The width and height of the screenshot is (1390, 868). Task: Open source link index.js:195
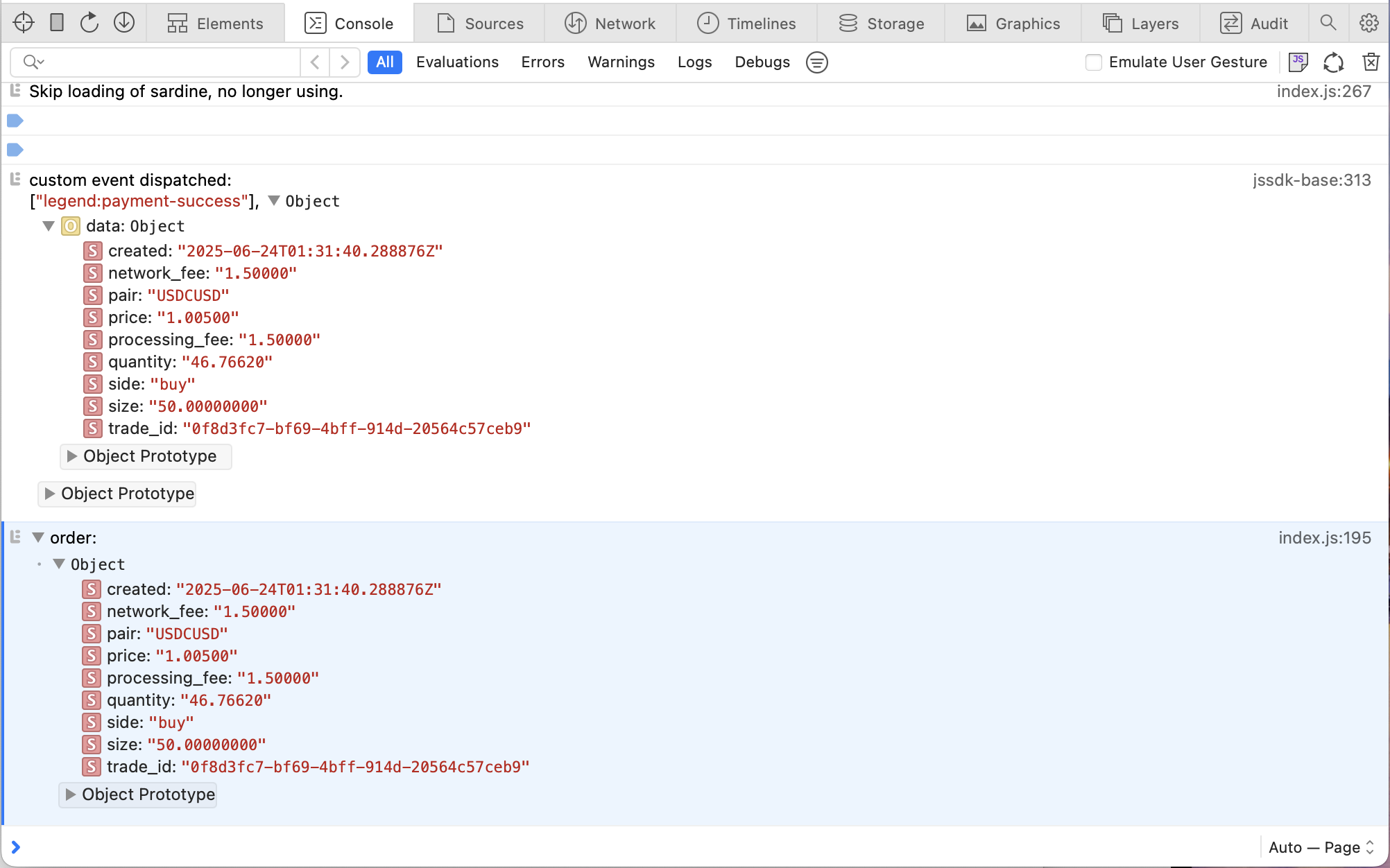(1325, 538)
